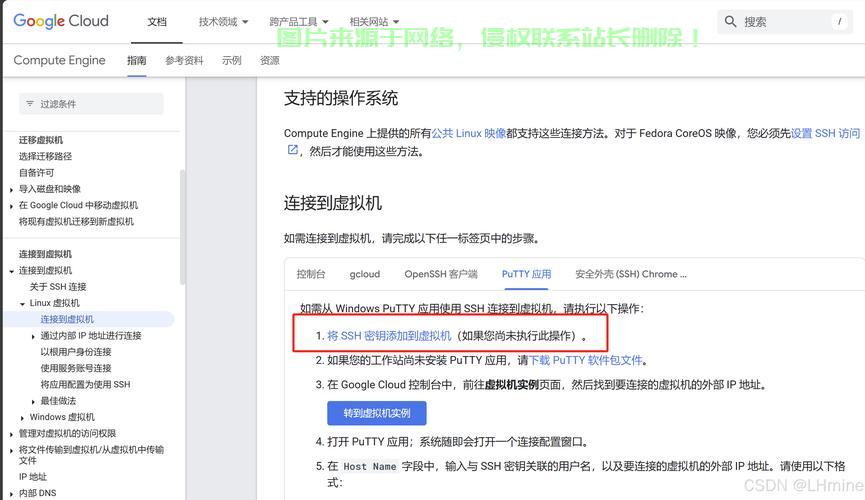Open 将应用配置为使用 SSH sidebar item
Screen dimensions: 865x500
coord(86,384)
